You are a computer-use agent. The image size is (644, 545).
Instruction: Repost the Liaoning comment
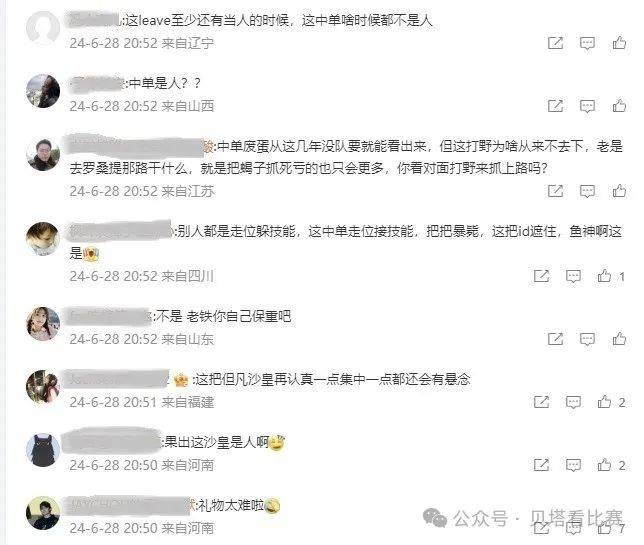[555, 43]
